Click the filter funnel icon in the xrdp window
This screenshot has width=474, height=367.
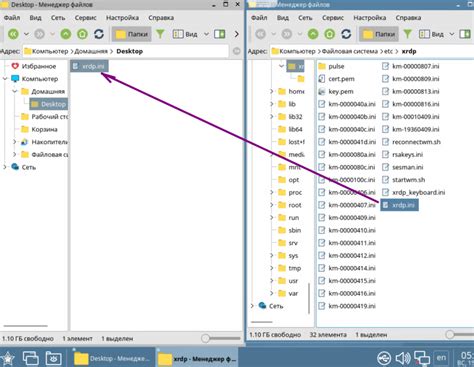click(x=407, y=34)
